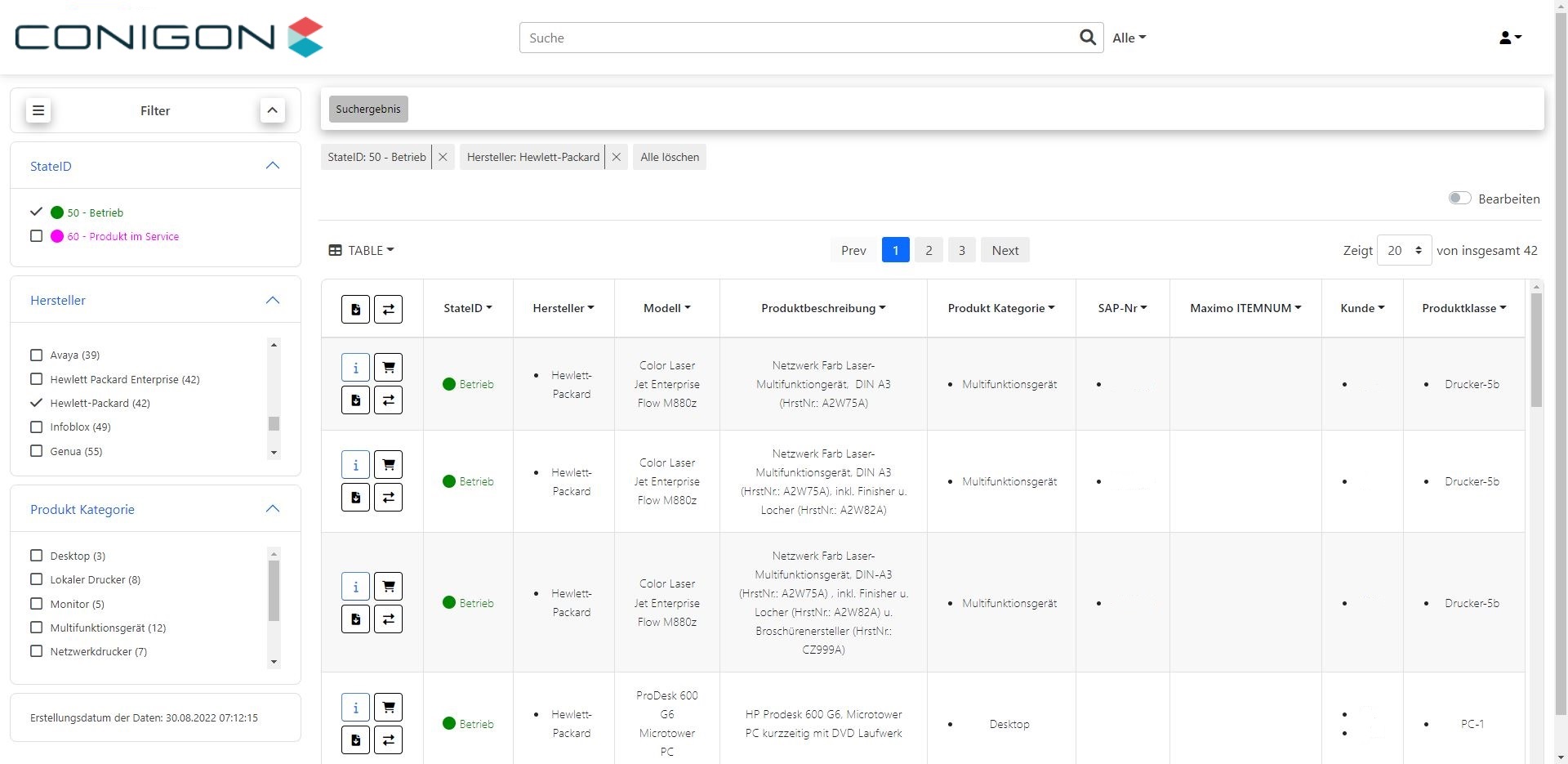Viewport: 1568px width, 764px height.
Task: Check Hewlett Packard Enterprise (42)
Action: point(36,379)
